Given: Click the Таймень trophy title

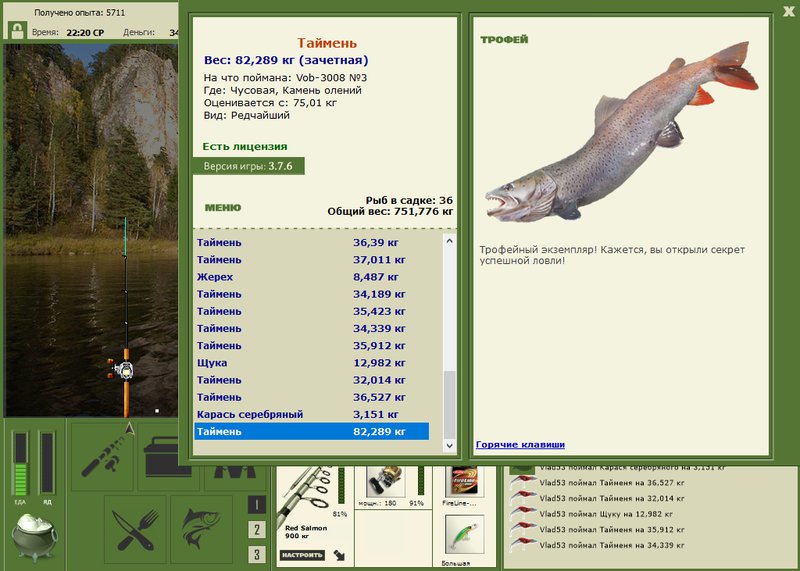Looking at the screenshot, I should [327, 43].
